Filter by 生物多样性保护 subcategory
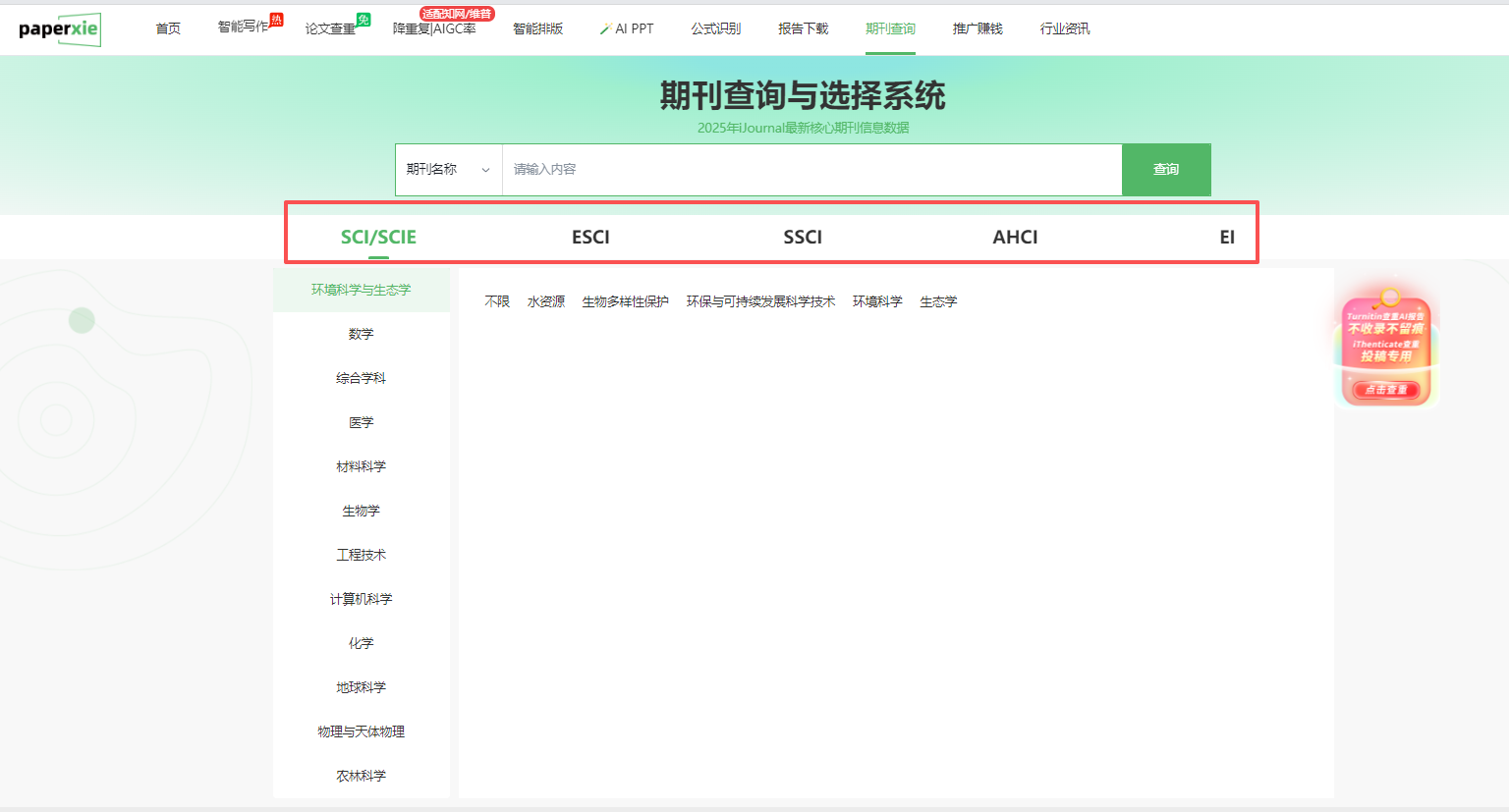The image size is (1509, 812). (625, 301)
